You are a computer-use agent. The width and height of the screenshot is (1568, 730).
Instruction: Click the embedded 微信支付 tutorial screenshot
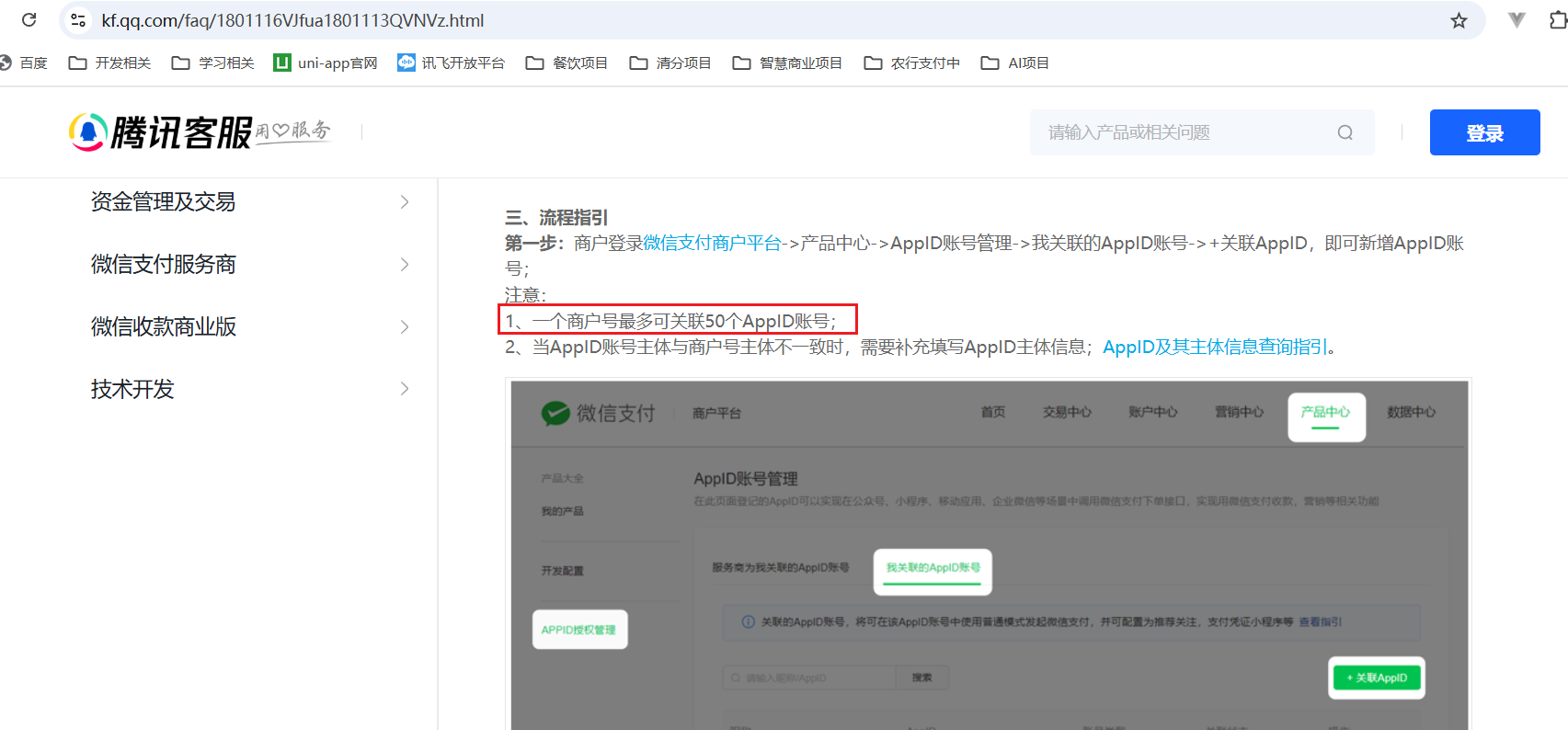[x=989, y=554]
